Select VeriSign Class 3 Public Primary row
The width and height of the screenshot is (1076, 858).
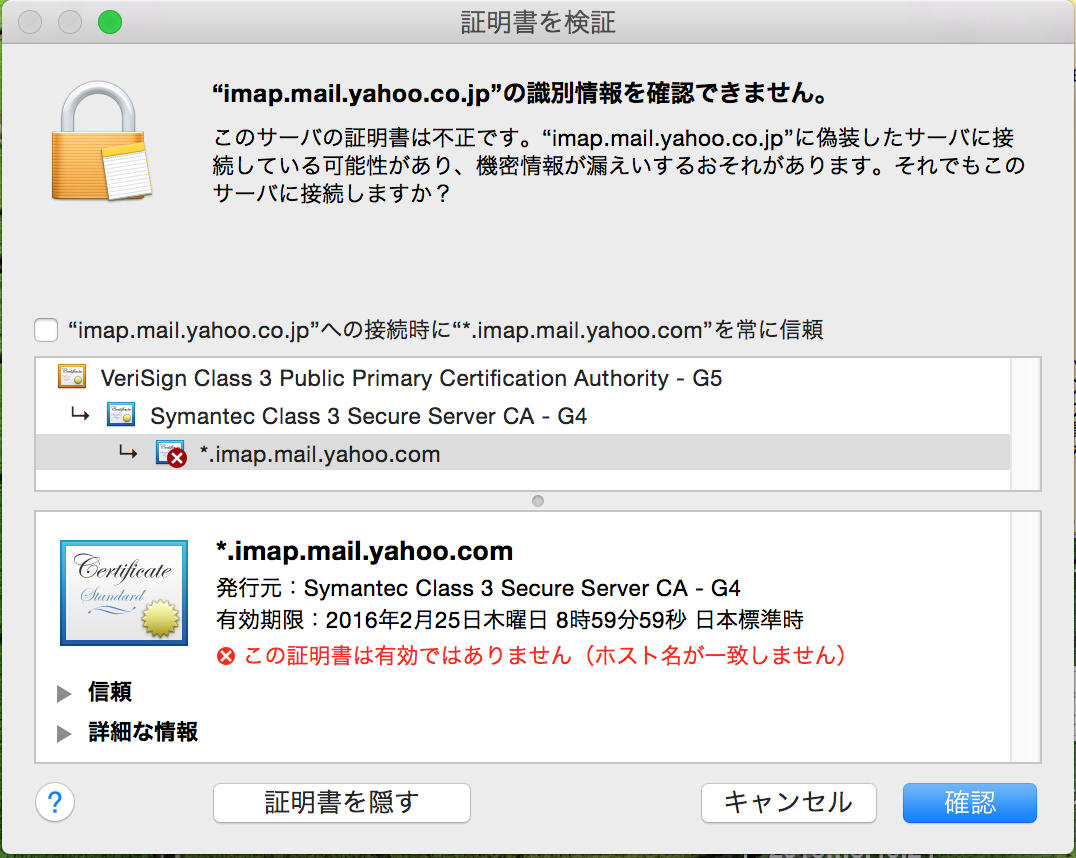click(x=523, y=378)
